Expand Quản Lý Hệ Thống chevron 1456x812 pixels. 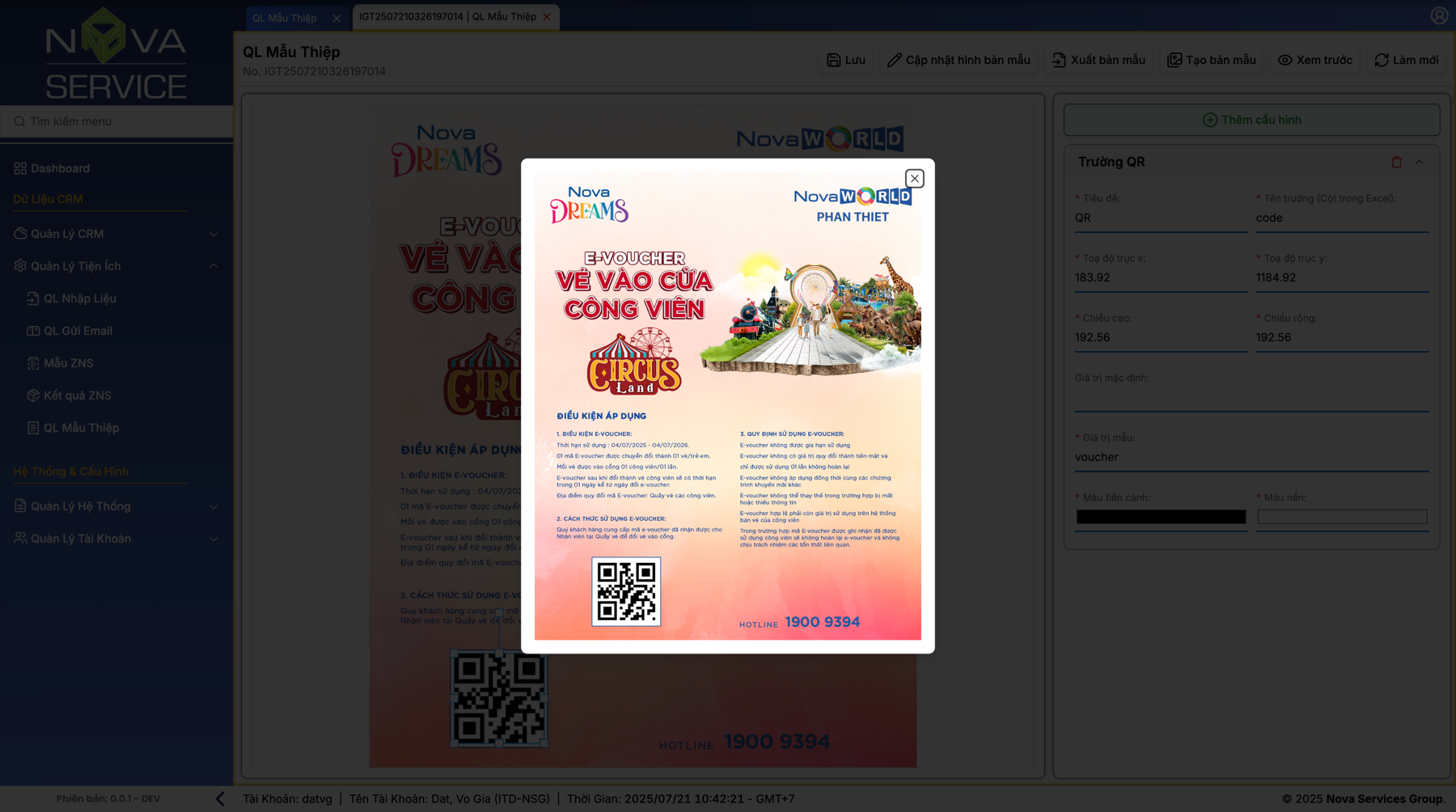214,507
